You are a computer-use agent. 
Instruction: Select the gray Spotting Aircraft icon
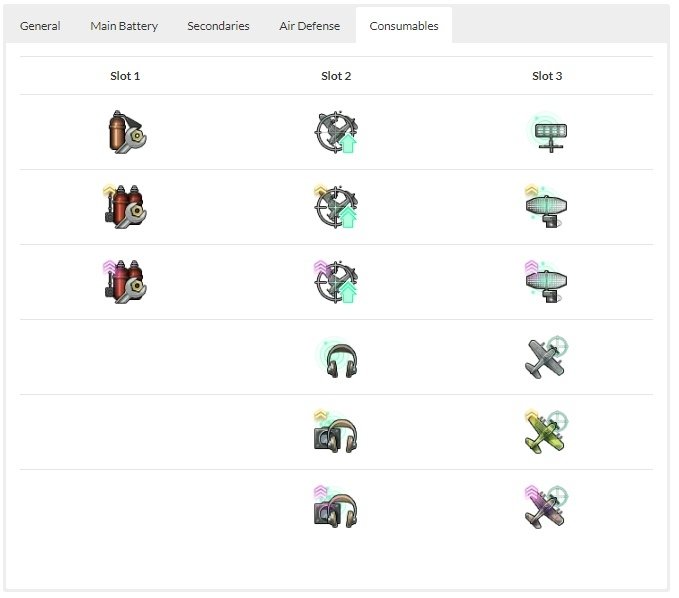[546, 357]
